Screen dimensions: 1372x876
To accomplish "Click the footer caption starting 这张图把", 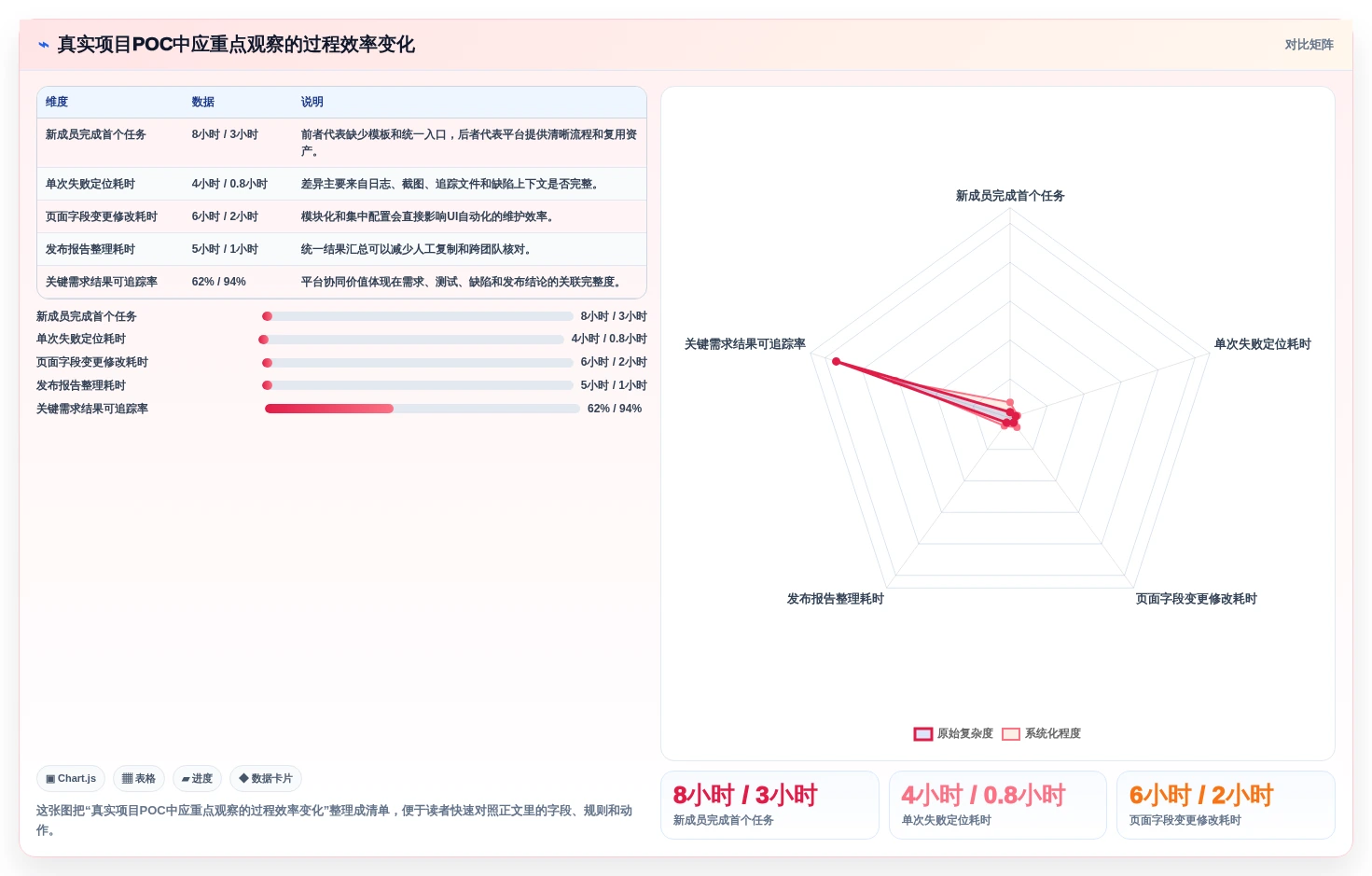I will click(335, 820).
